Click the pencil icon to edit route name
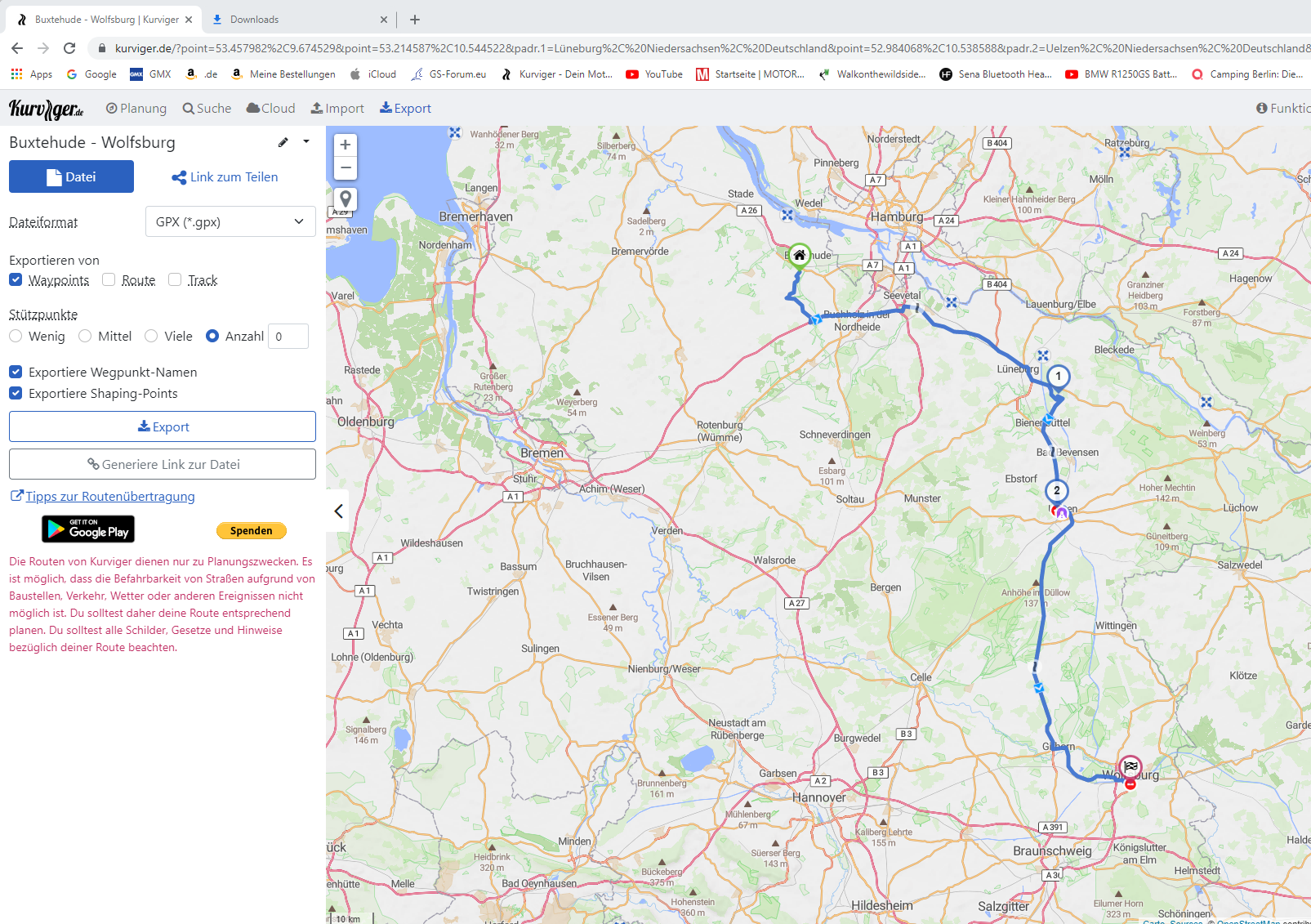Screen dimensions: 1311x924 pyautogui.click(x=283, y=142)
